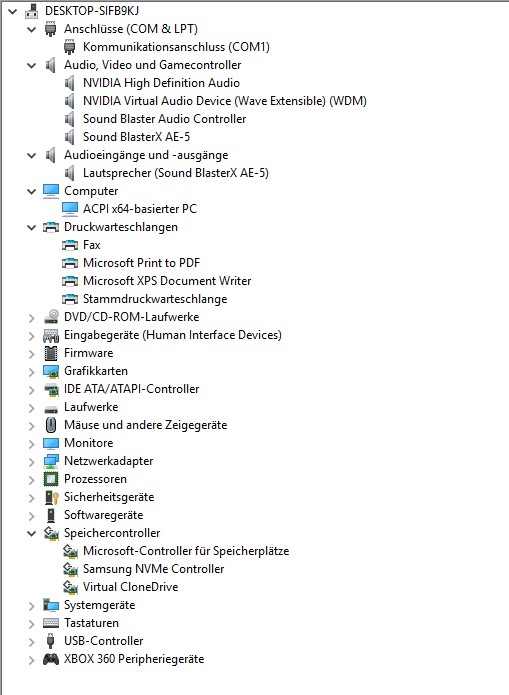The width and height of the screenshot is (509, 695).
Task: Collapse the Audioeingänge und -ausgänge category
Action: click(x=31, y=156)
